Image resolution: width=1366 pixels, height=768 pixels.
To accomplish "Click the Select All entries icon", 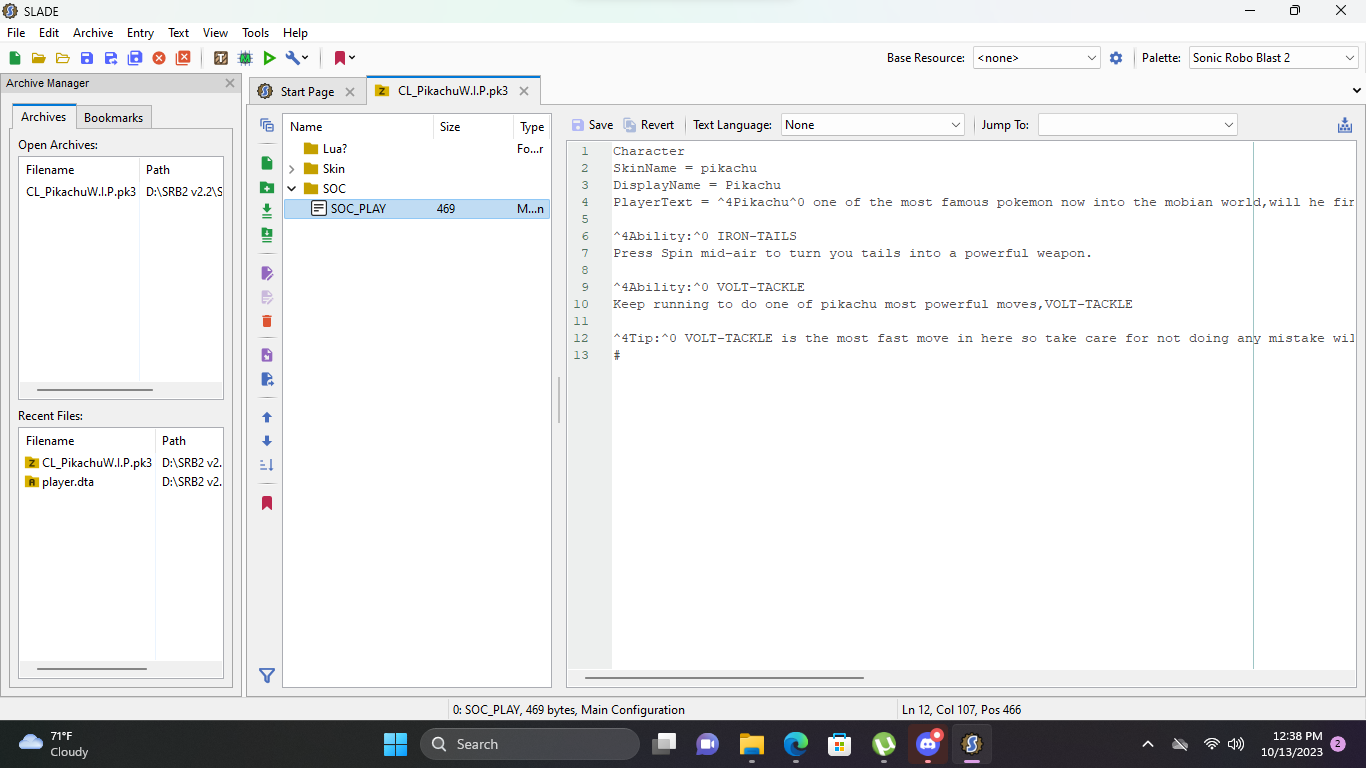I will (266, 125).
